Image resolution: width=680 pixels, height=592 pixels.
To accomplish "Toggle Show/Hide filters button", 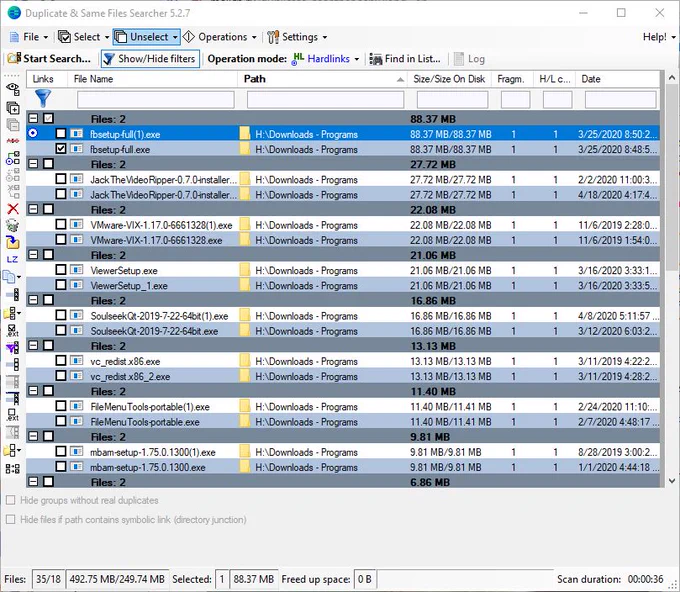I will (150, 59).
